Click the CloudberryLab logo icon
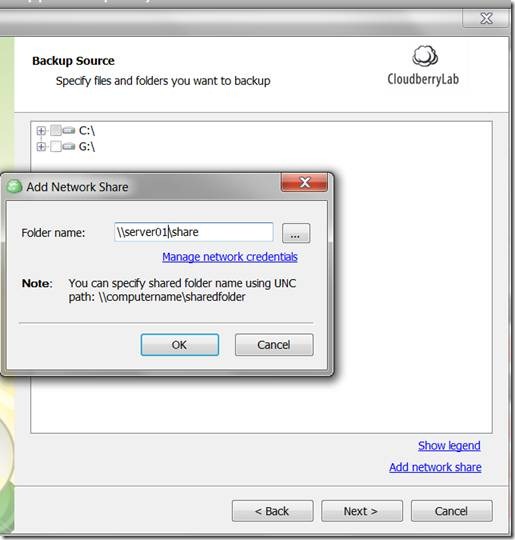Screen dimensions: 515x540 425,56
